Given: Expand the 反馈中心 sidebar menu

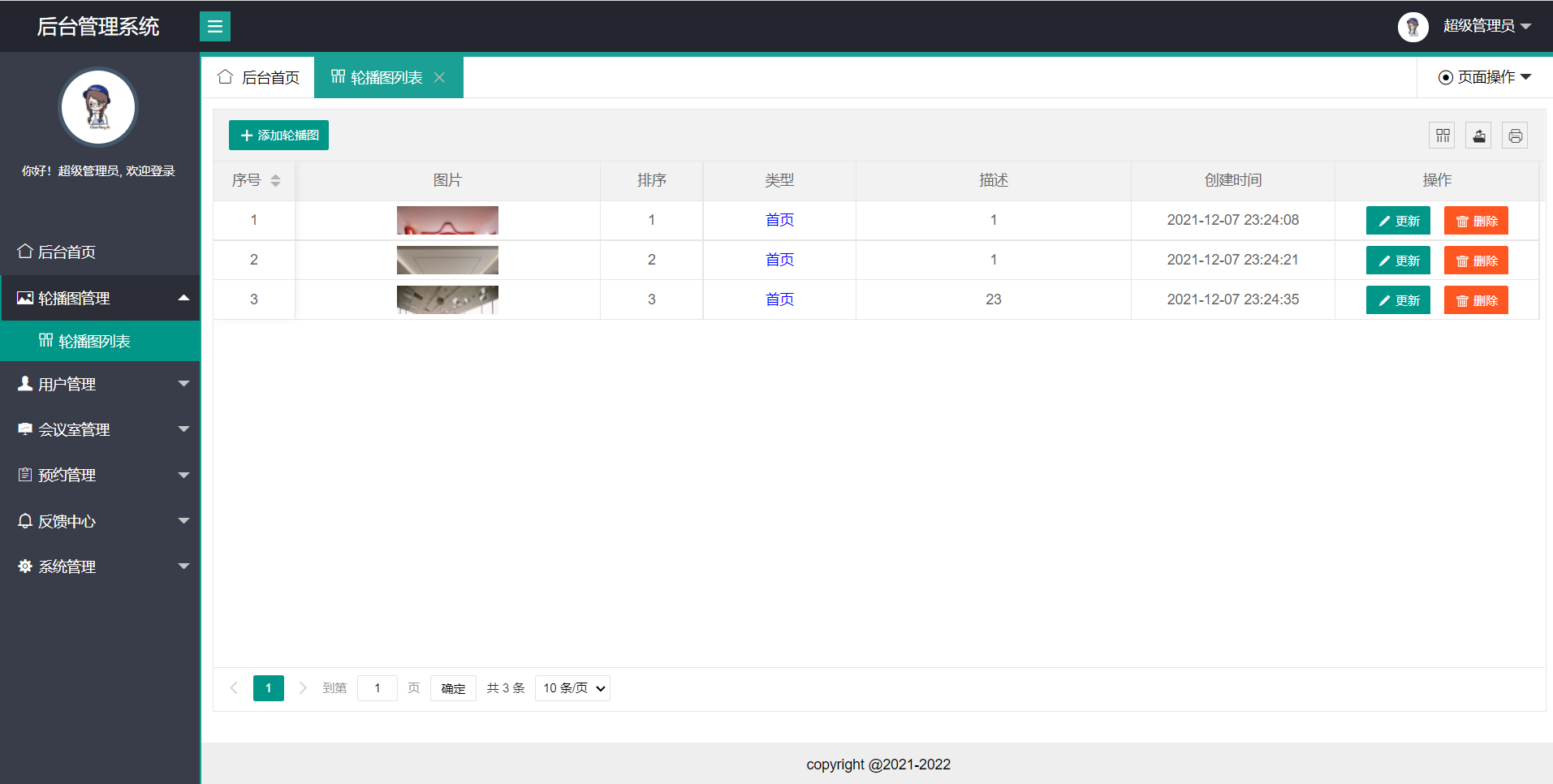Looking at the screenshot, I should [100, 521].
